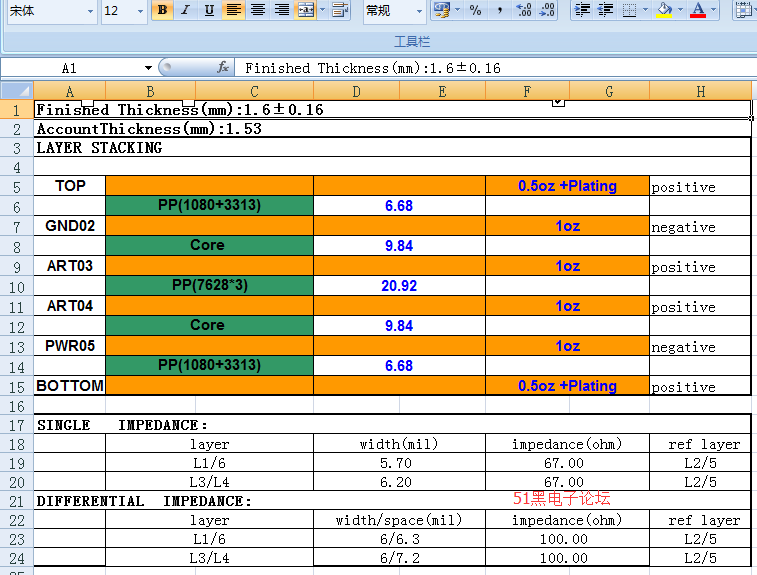
Task: Click the toolbar group label 工具栏
Action: (412, 42)
